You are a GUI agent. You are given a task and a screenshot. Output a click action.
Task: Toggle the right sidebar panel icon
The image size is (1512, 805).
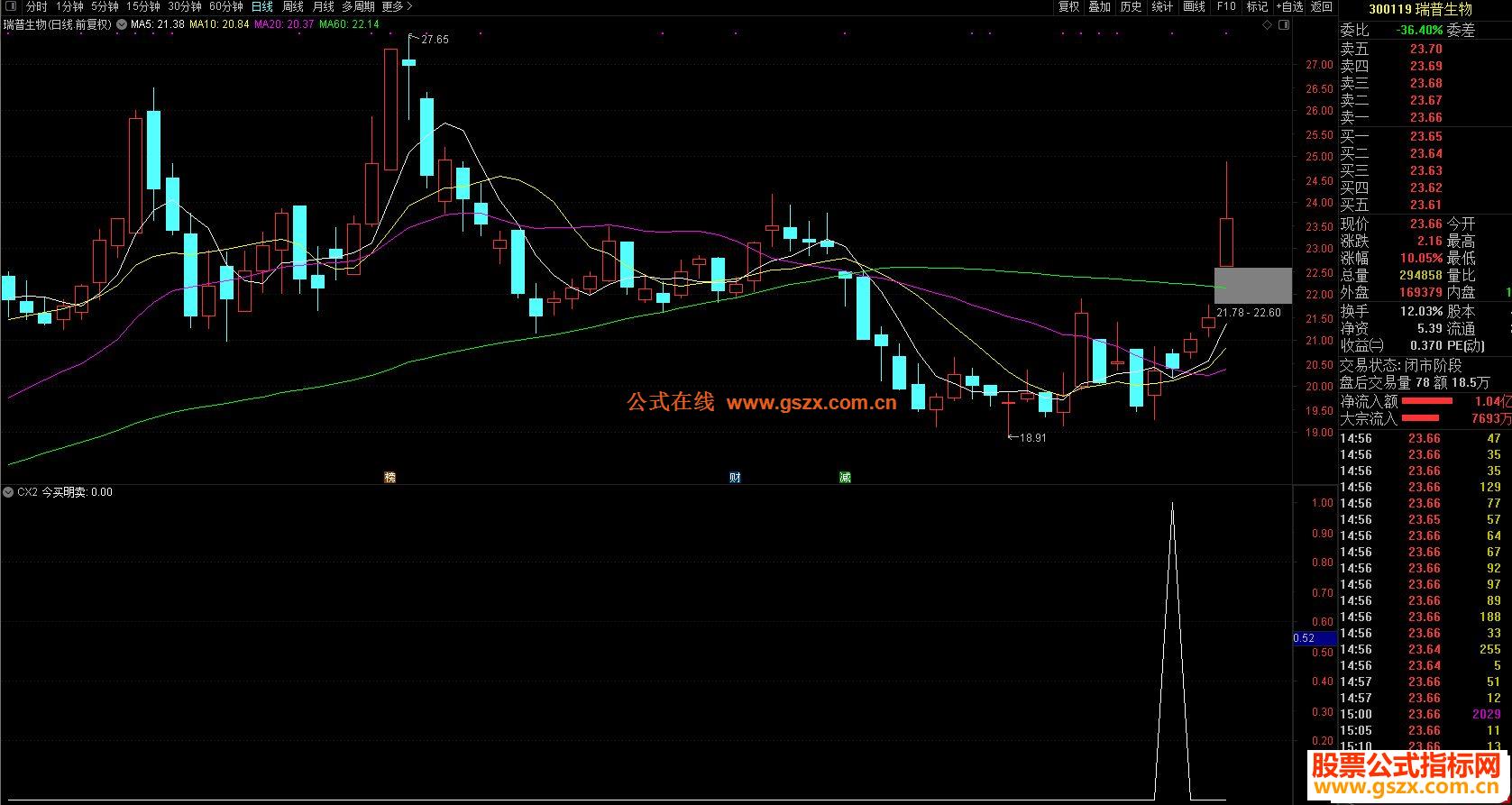[1285, 25]
